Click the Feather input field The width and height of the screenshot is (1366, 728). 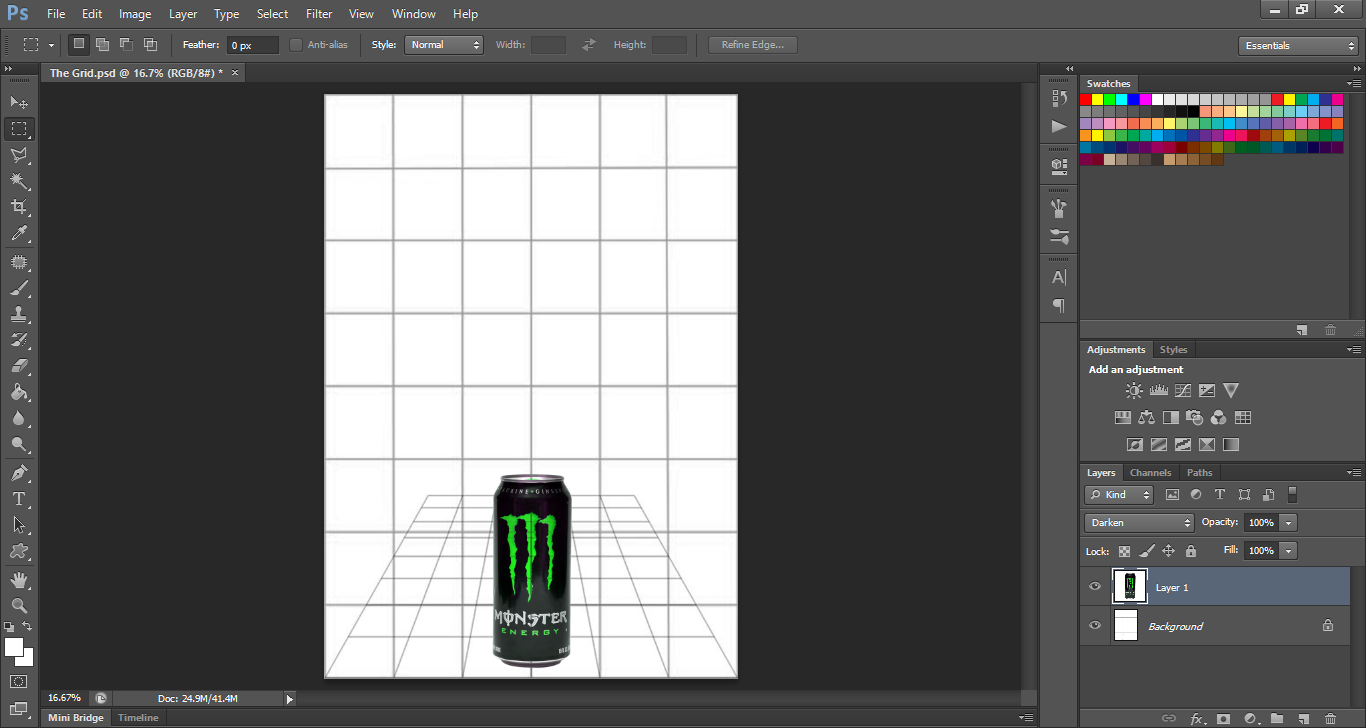coord(252,45)
